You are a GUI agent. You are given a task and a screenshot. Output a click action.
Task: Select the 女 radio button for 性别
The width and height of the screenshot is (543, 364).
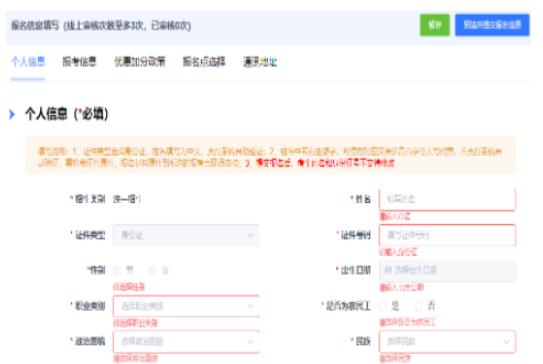point(153,270)
